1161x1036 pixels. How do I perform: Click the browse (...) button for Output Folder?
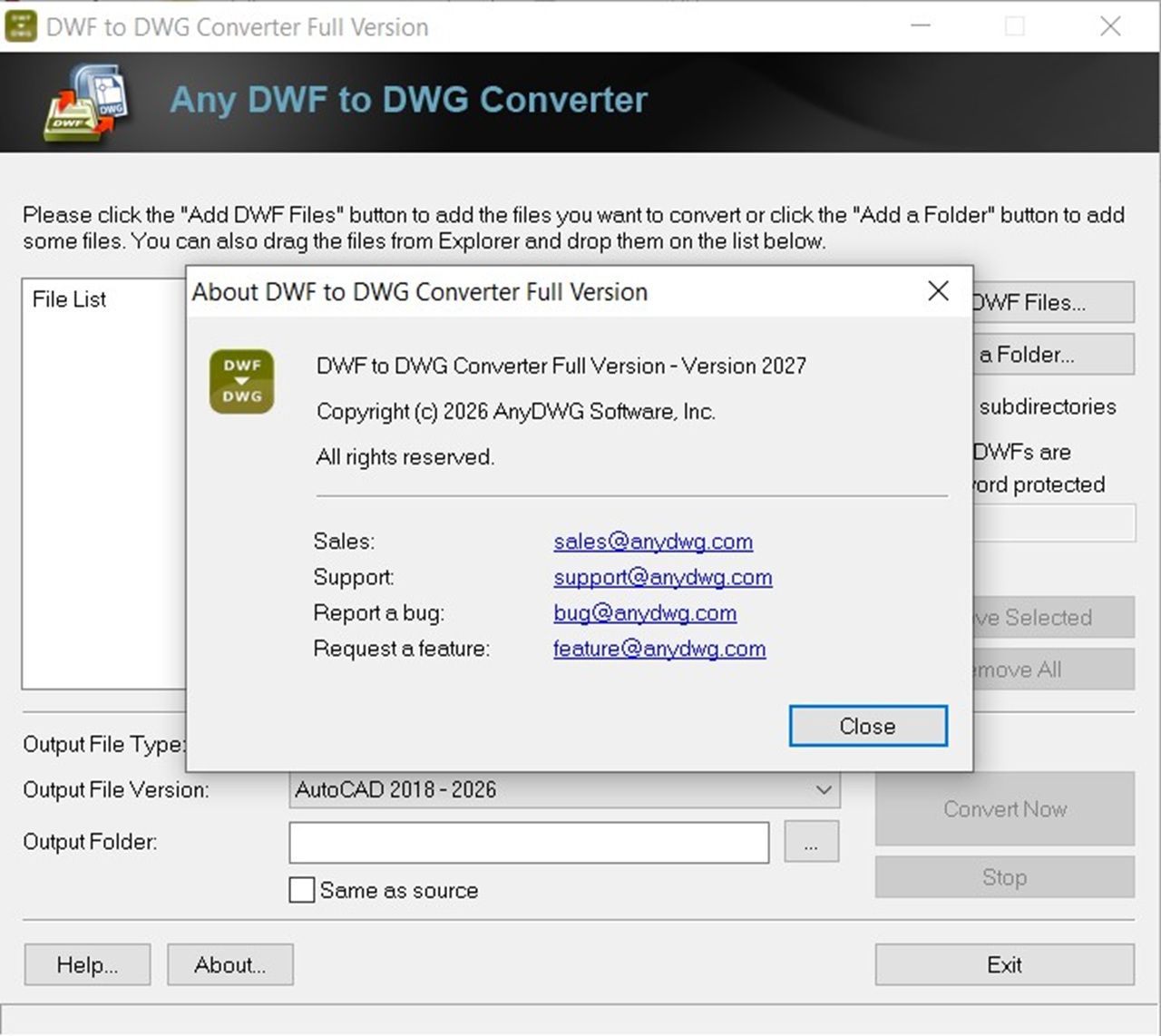(811, 843)
